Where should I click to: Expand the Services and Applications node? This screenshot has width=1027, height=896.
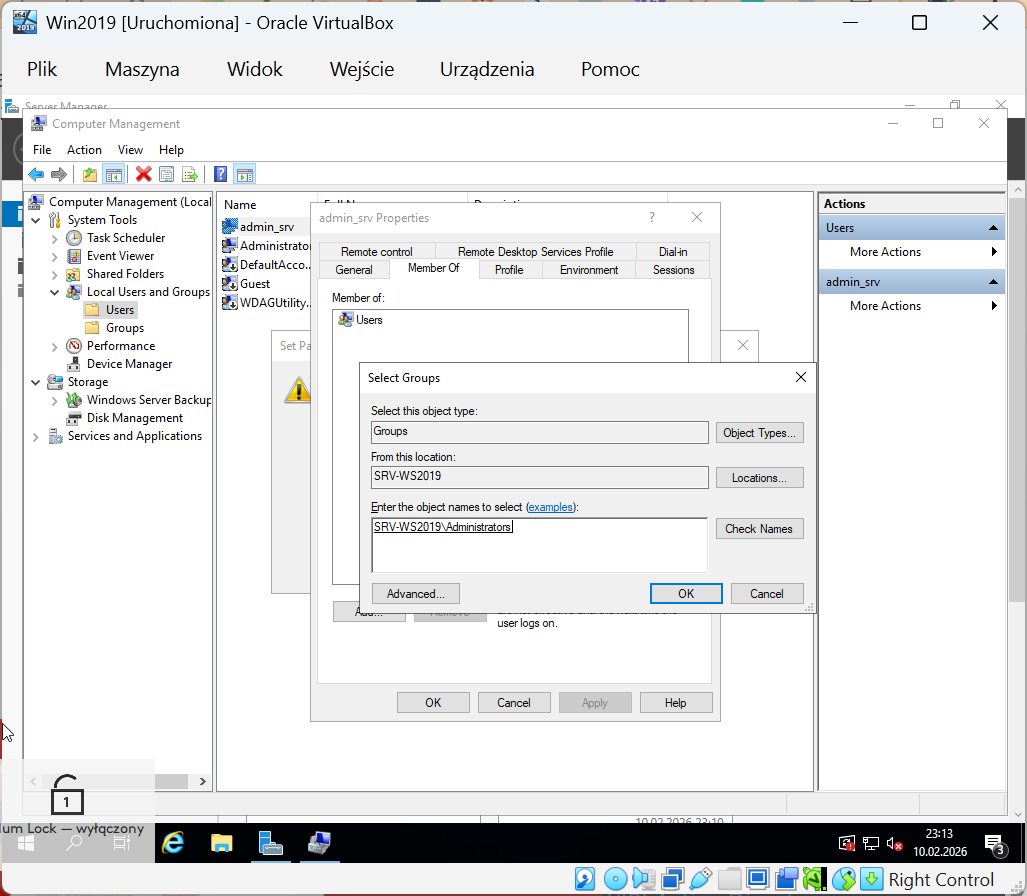37,436
